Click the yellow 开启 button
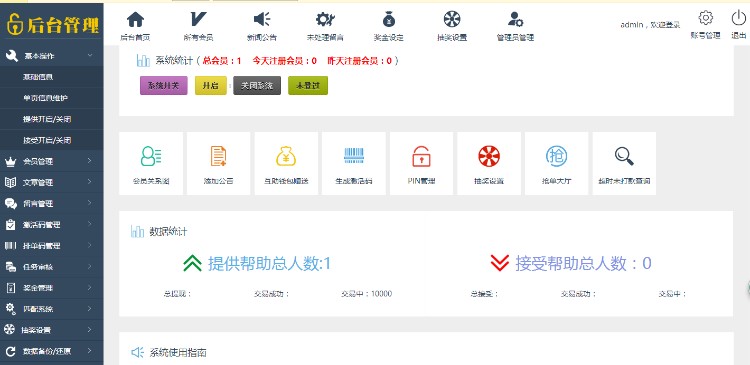 coord(210,86)
